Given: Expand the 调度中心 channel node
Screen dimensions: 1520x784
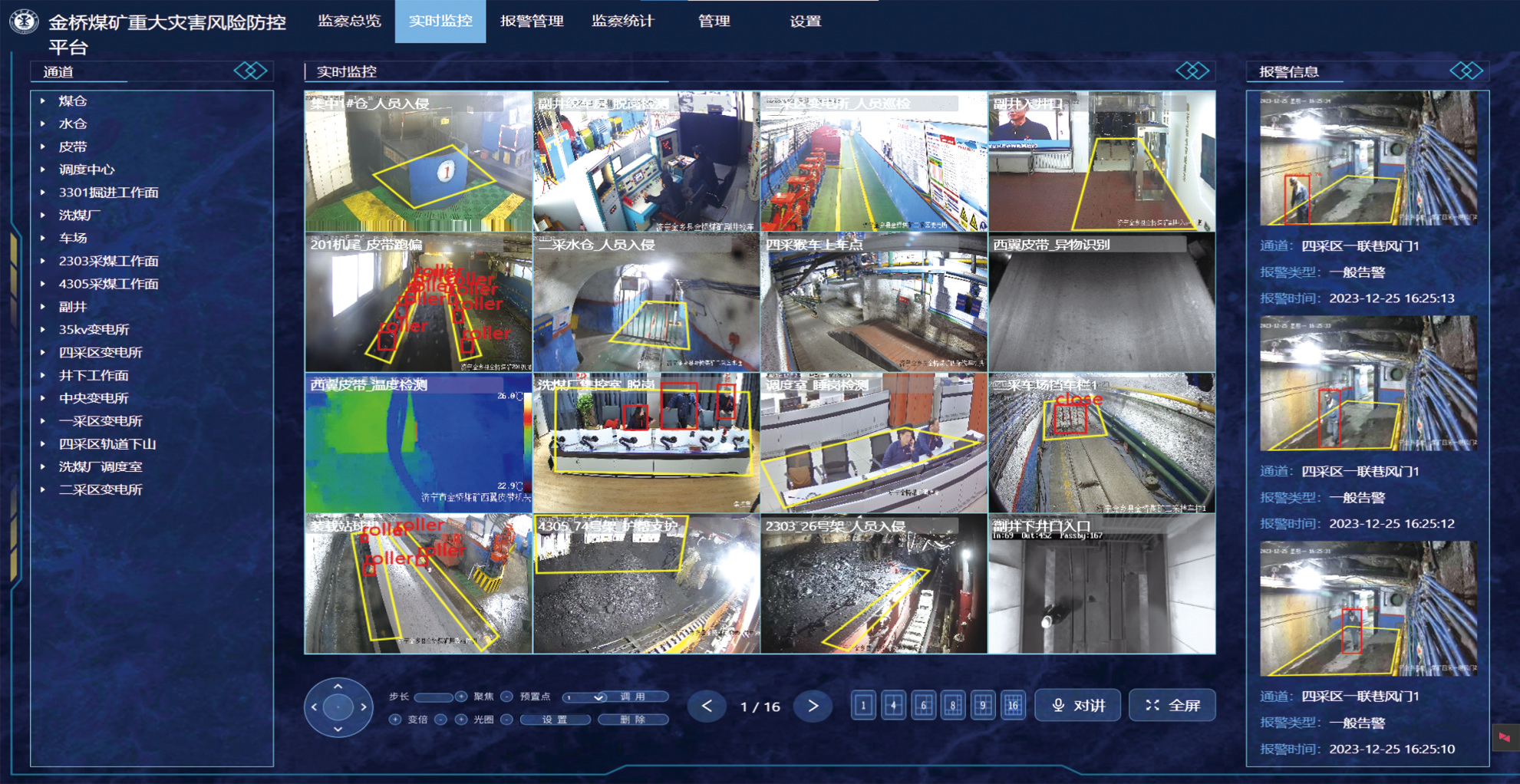Looking at the screenshot, I should tap(43, 170).
